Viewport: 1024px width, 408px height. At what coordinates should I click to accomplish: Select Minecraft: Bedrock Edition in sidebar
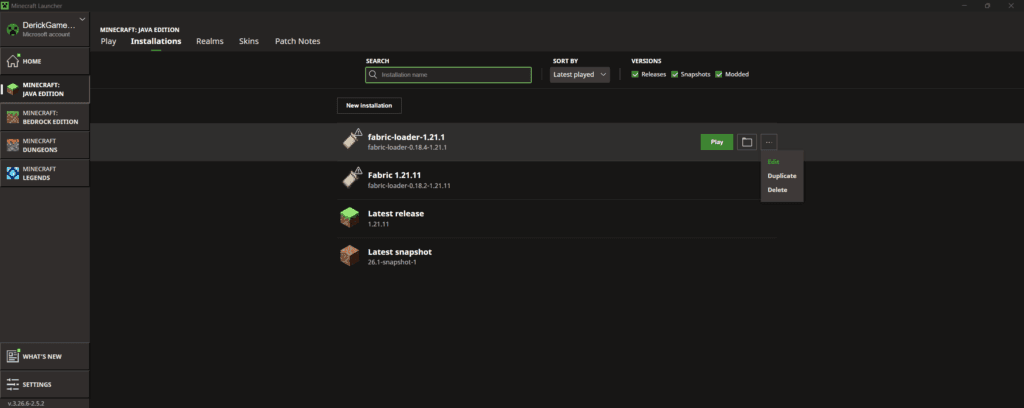coord(45,117)
